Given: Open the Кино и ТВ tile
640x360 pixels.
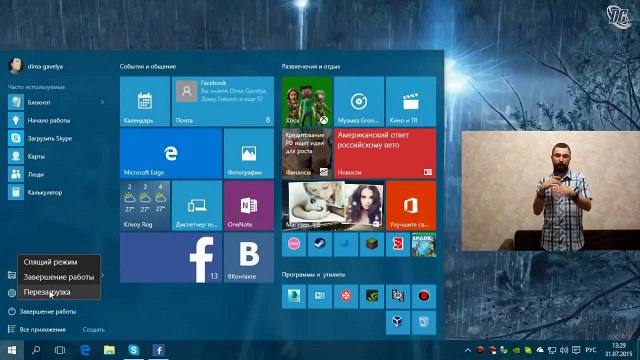Looking at the screenshot, I should (x=411, y=101).
